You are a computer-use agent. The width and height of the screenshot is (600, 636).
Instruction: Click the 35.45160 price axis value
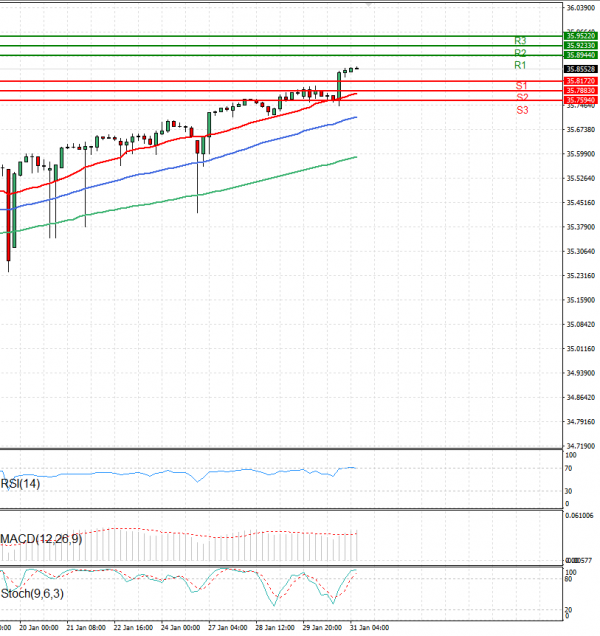click(x=581, y=203)
